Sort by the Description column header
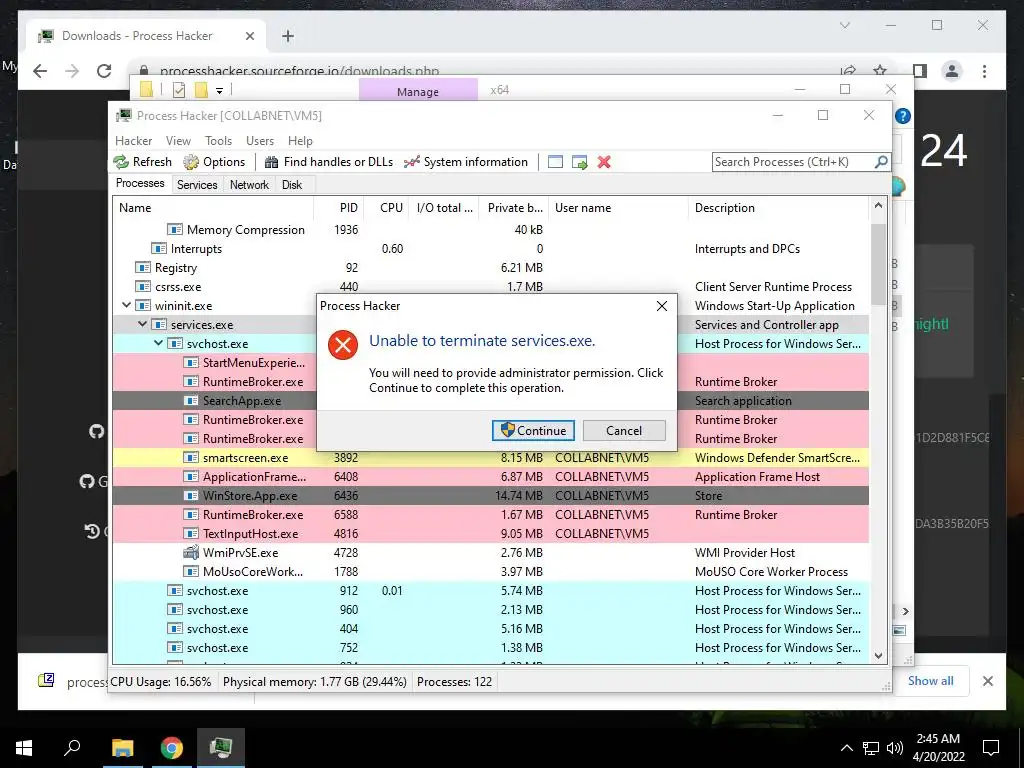 [778, 208]
